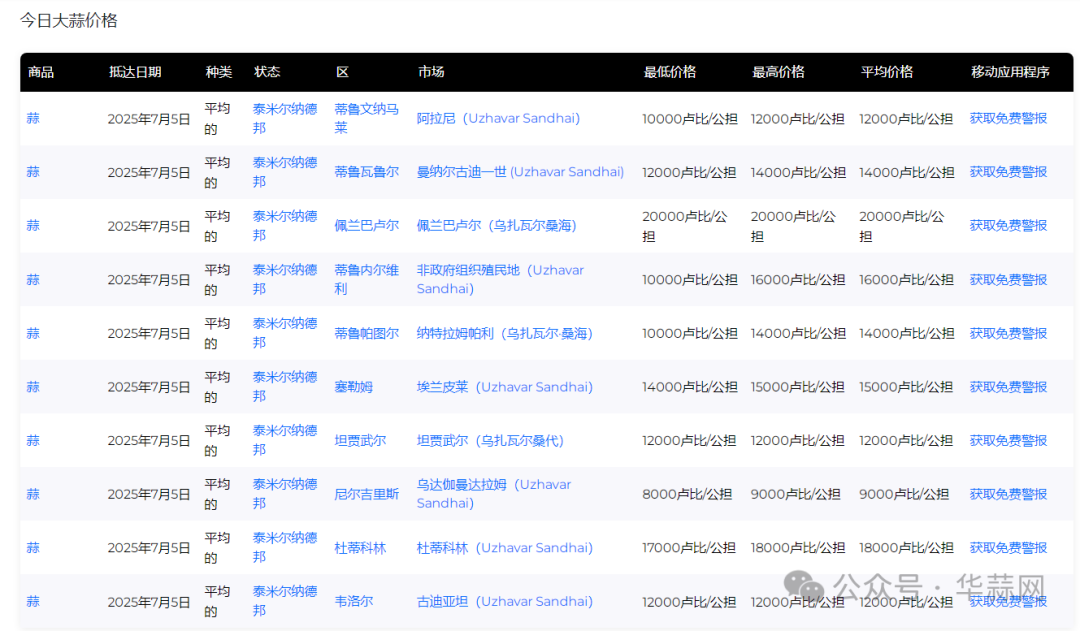Select district link 蒂鲁帕图尔
The height and width of the screenshot is (631, 1080).
pyautogui.click(x=366, y=333)
